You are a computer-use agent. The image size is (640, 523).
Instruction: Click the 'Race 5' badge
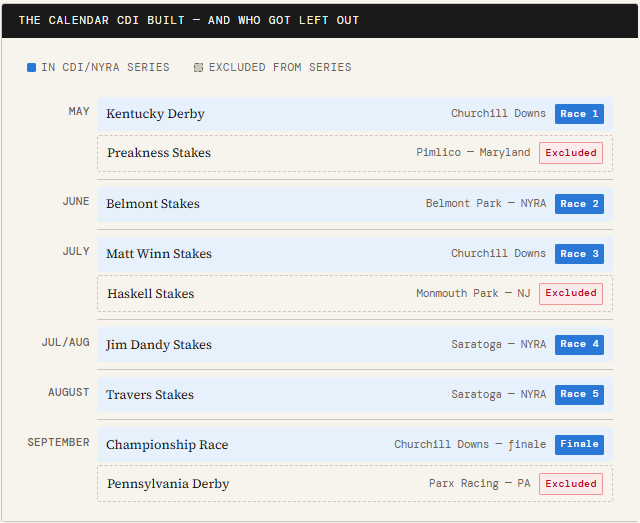click(579, 395)
